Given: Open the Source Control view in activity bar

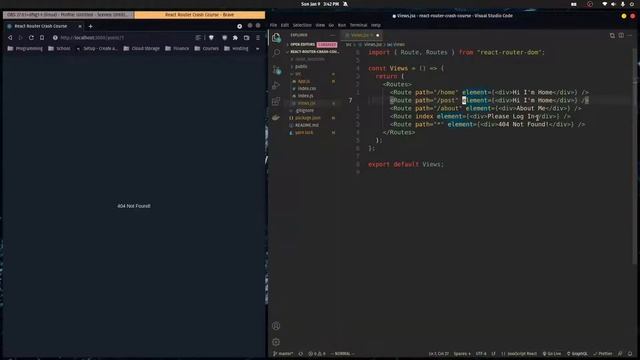Looking at the screenshot, I should [x=276, y=70].
